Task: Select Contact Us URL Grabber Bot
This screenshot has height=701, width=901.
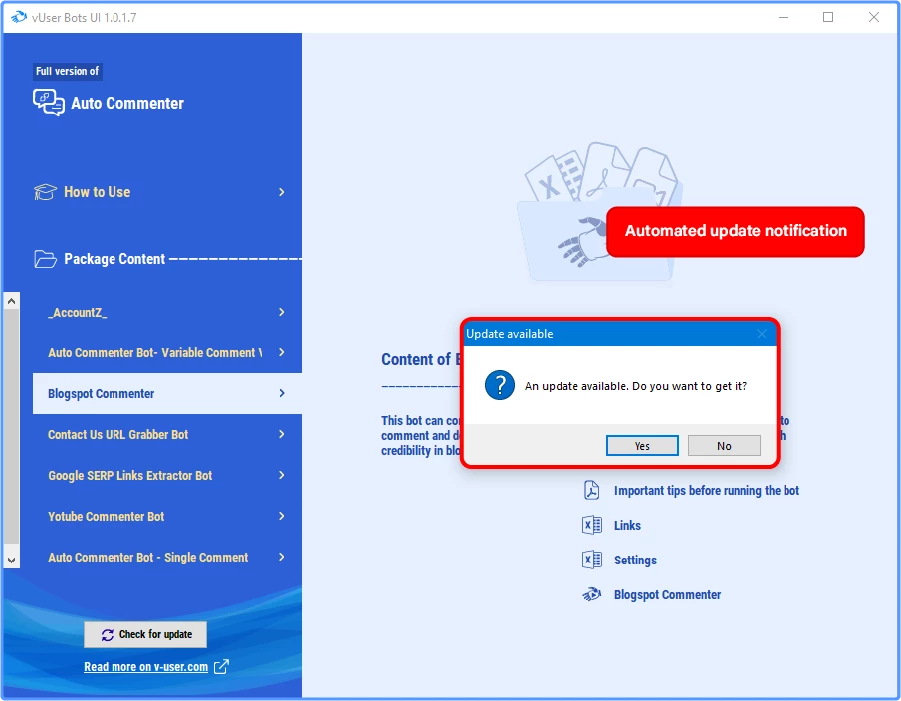Action: (167, 434)
